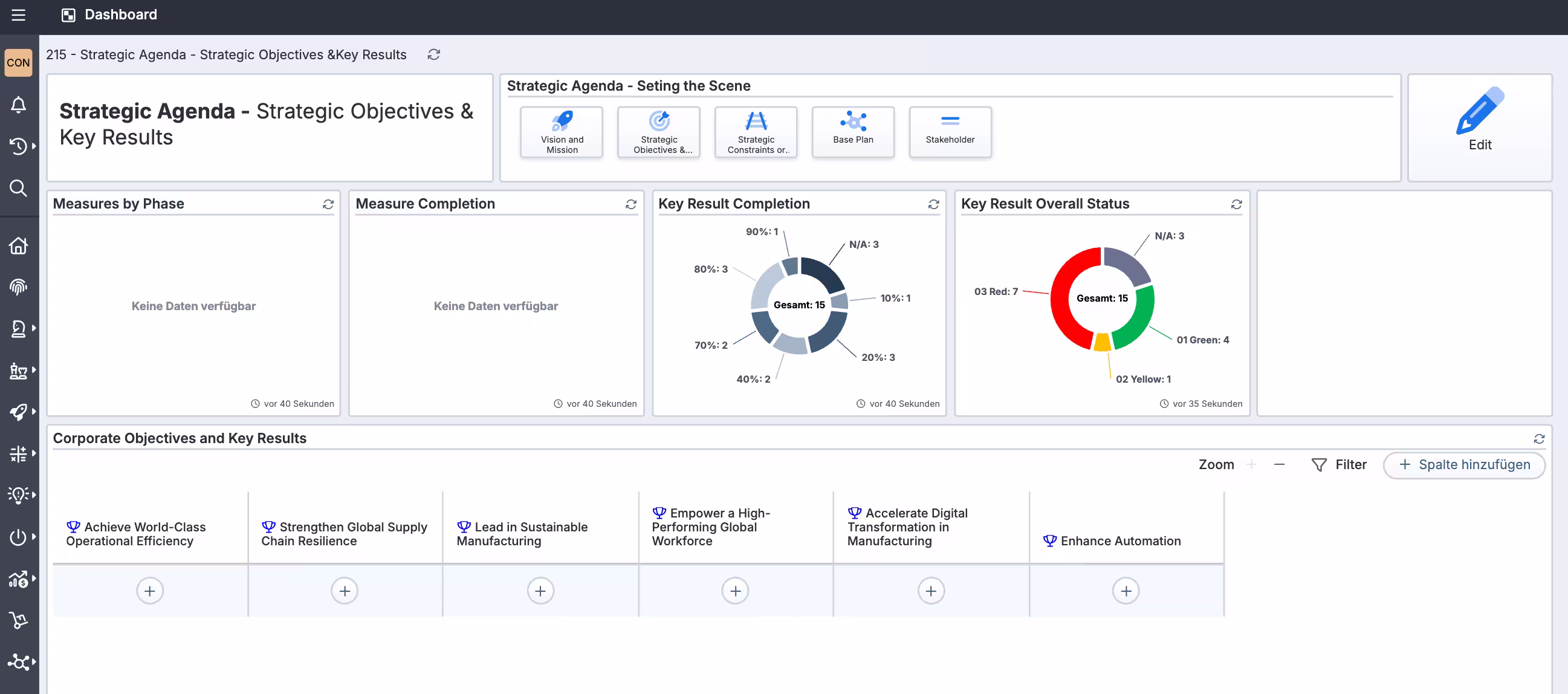Toggle the hamburger menu at top left

click(18, 15)
